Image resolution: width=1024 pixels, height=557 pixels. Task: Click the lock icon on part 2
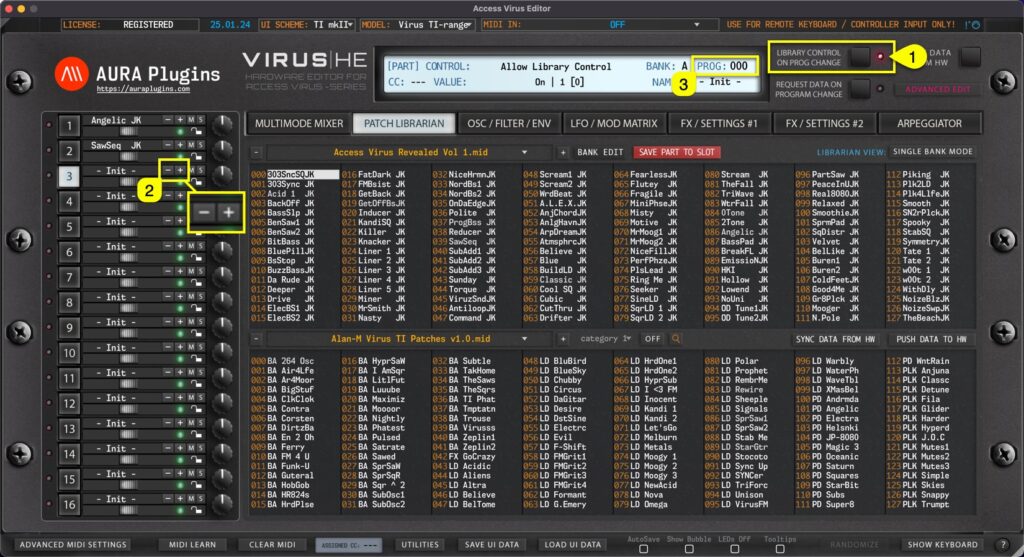196,157
